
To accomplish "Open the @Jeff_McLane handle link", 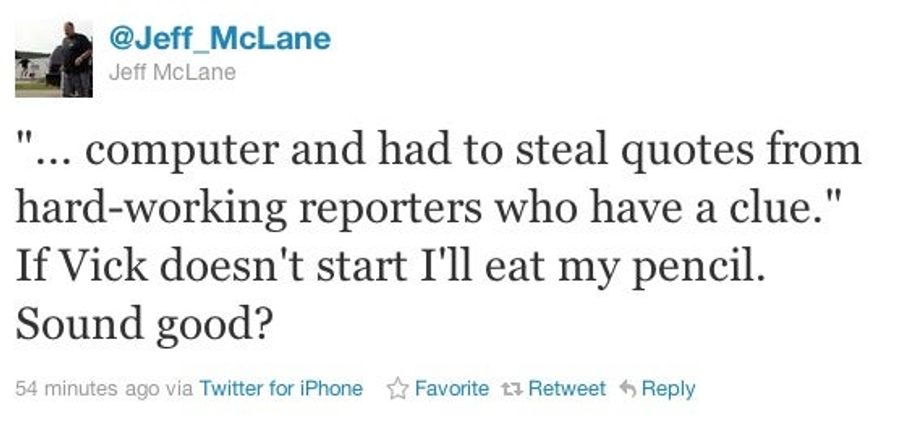I will [219, 38].
